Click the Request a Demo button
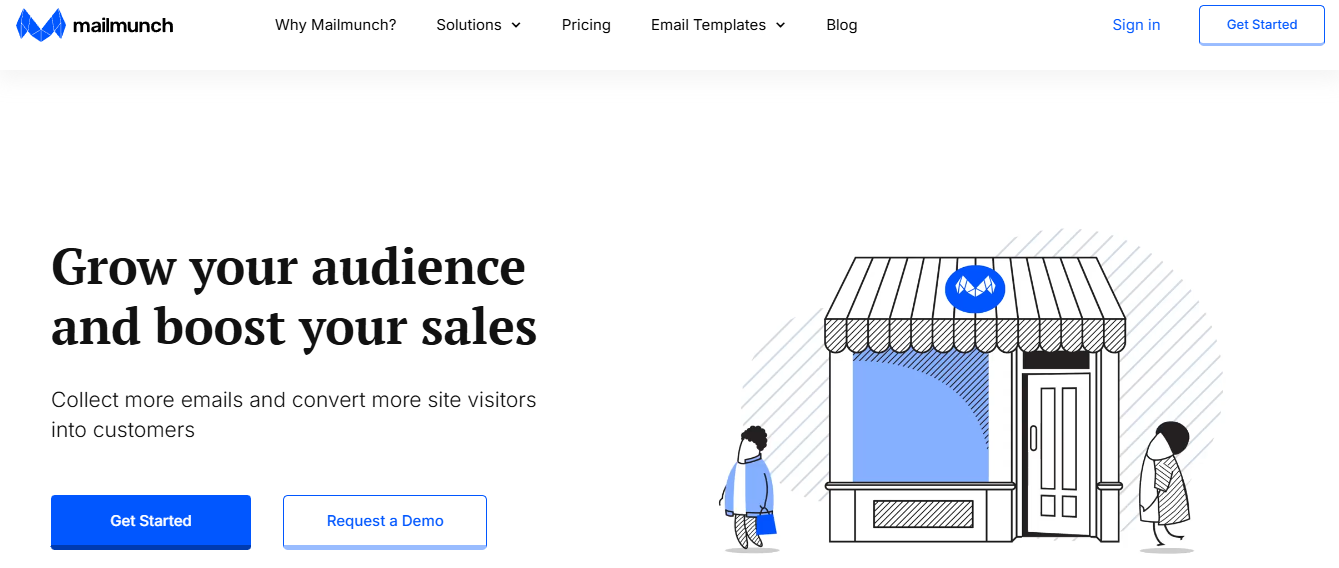1339x568 pixels. 385,521
